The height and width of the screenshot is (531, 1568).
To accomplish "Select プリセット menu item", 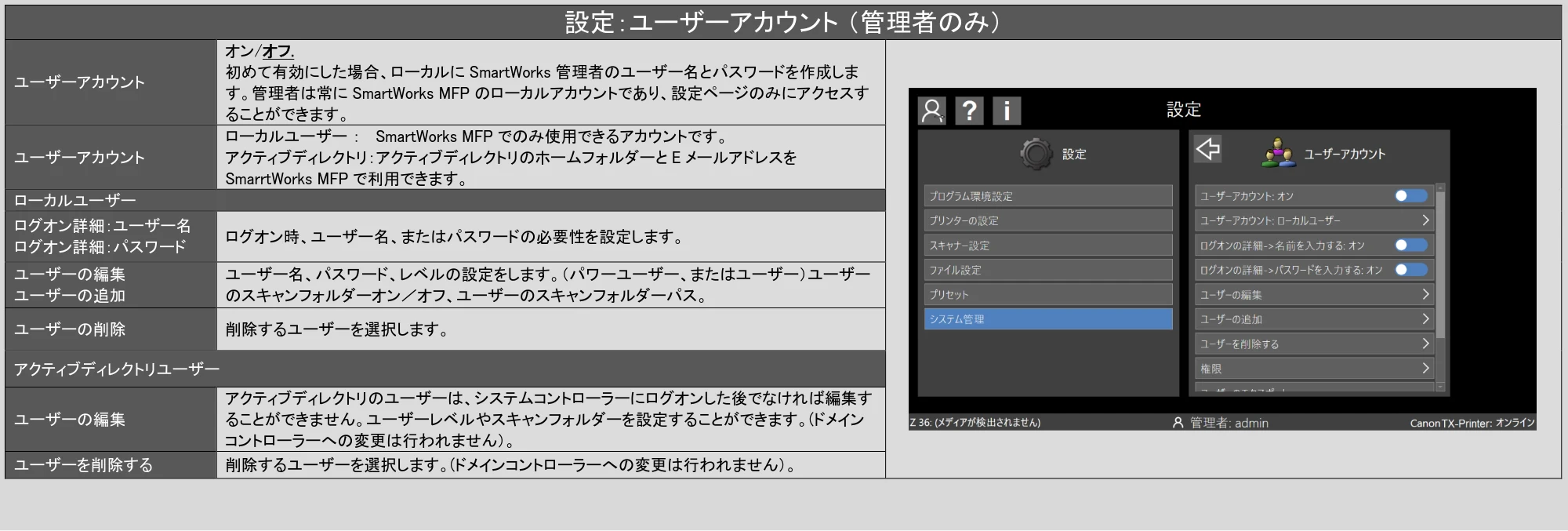I will [x=1048, y=294].
